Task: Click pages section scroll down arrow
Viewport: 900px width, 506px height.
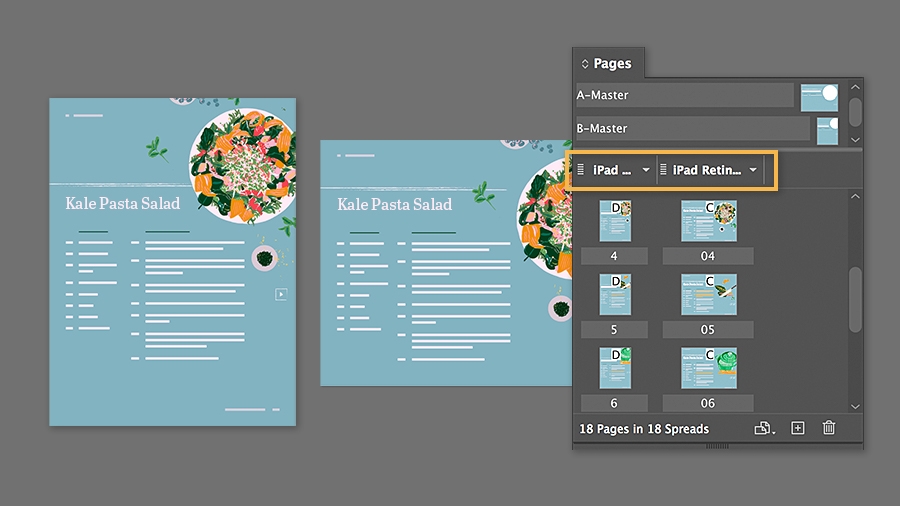Action: pyautogui.click(x=855, y=406)
